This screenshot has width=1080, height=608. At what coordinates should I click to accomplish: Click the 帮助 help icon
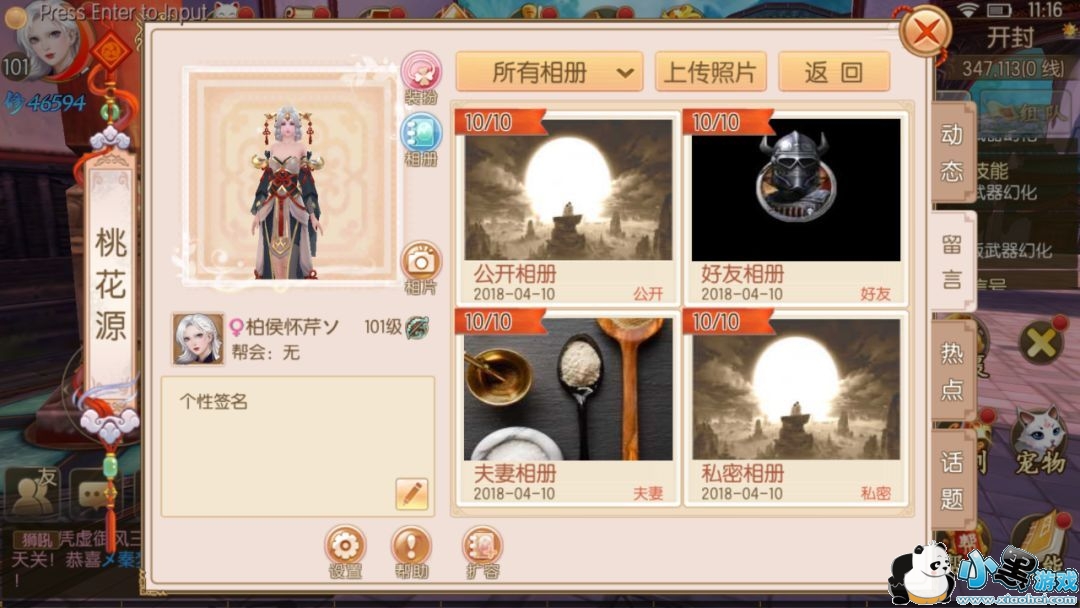pyautogui.click(x=411, y=552)
